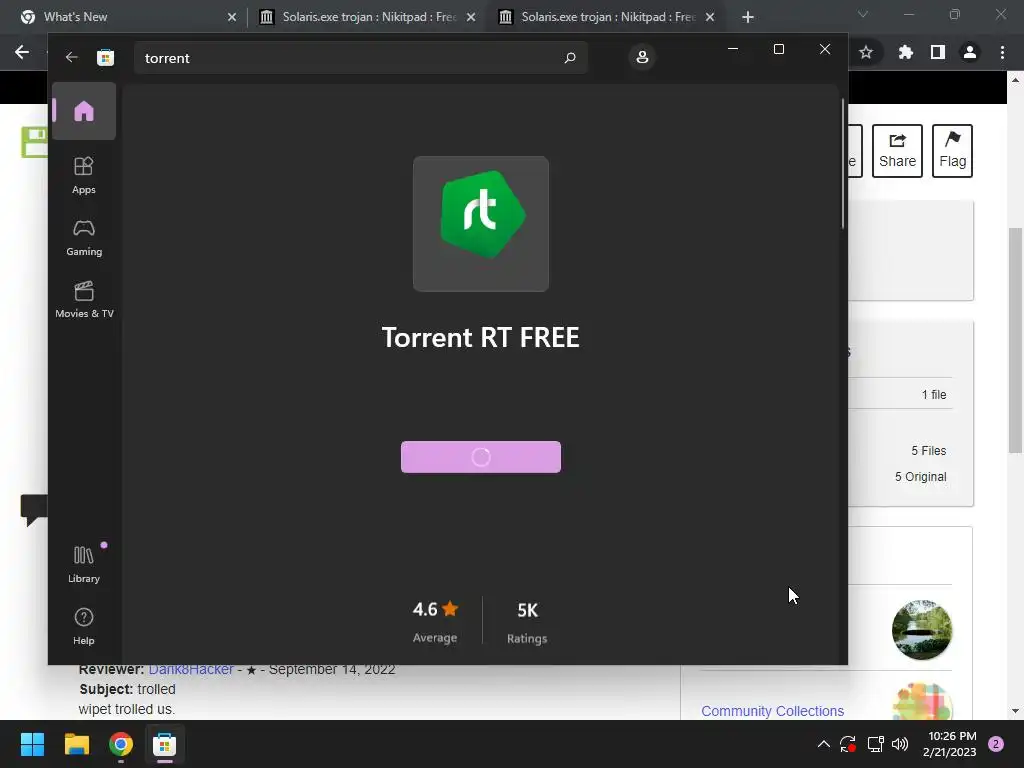The image size is (1024, 768).
Task: Go back in Microsoft Store
Action: pyautogui.click(x=71, y=57)
